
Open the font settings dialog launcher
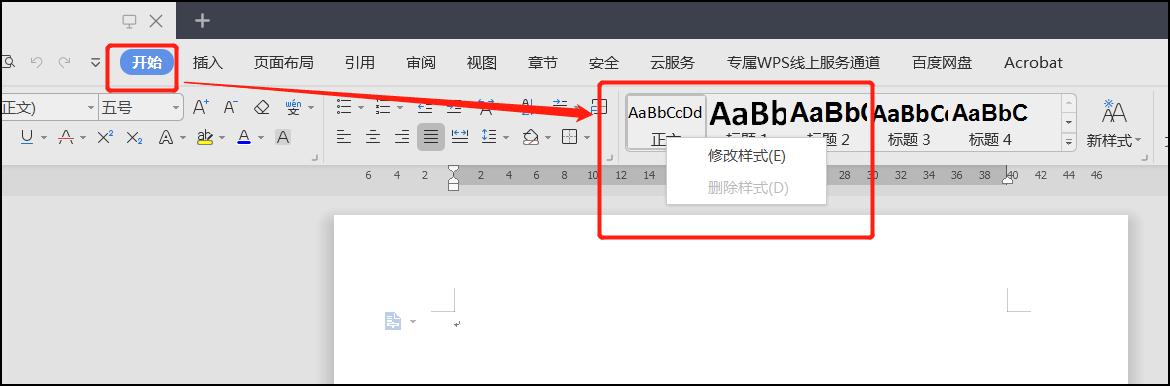click(316, 158)
